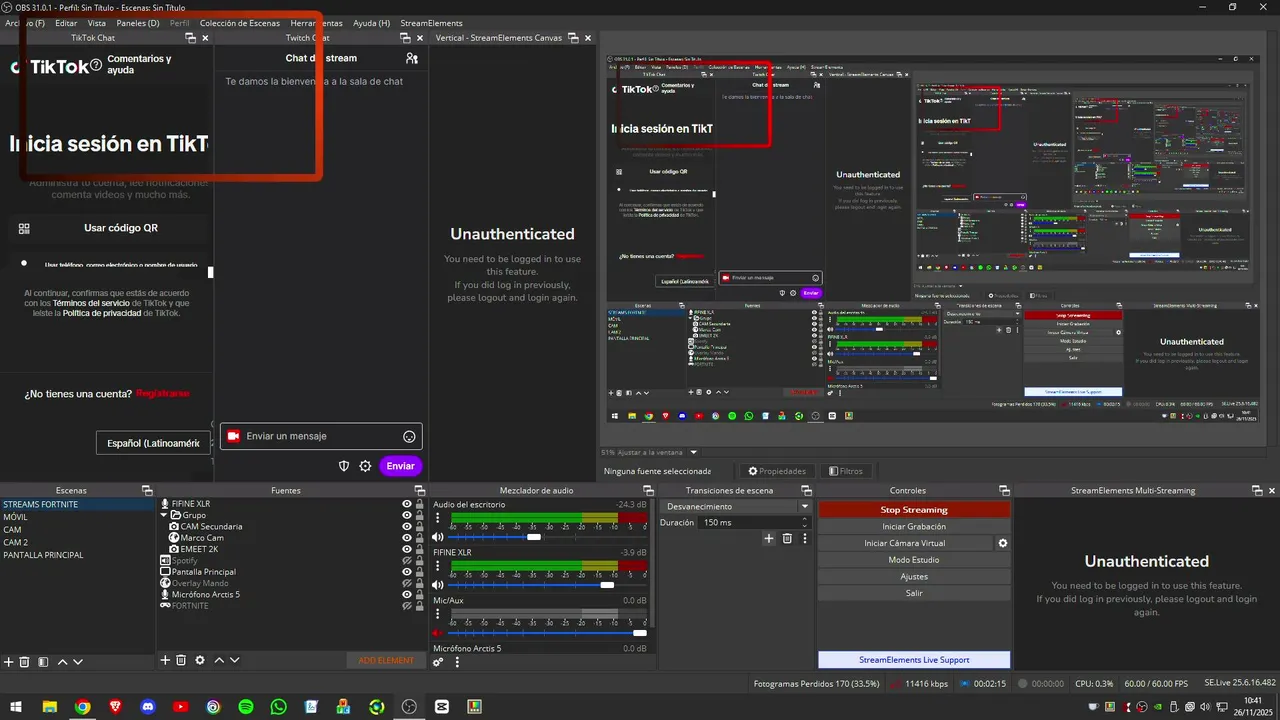The height and width of the screenshot is (720, 1280).
Task: Toggle visibility of Grupo source
Action: 407,515
